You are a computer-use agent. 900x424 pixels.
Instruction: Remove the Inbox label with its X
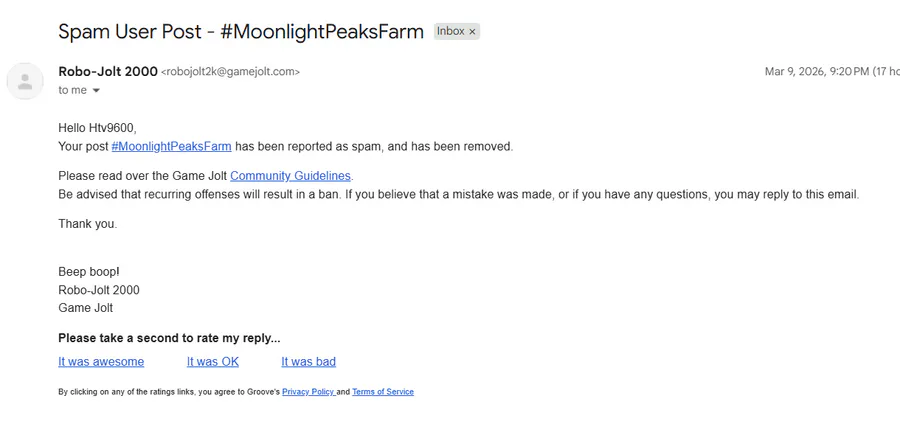pyautogui.click(x=473, y=31)
